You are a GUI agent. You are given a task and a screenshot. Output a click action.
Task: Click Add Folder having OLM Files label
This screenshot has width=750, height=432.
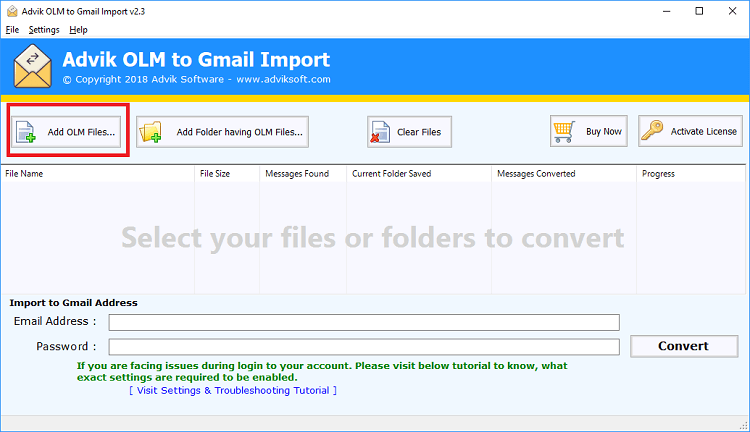click(240, 132)
